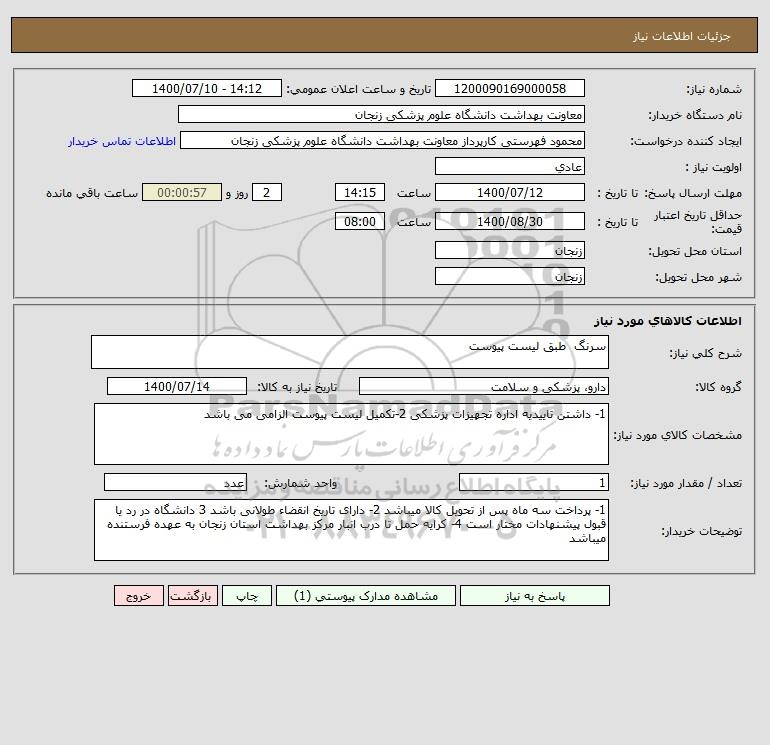Click the label شهر محل تحویل
Screen dimensions: 770x745
click(698, 277)
